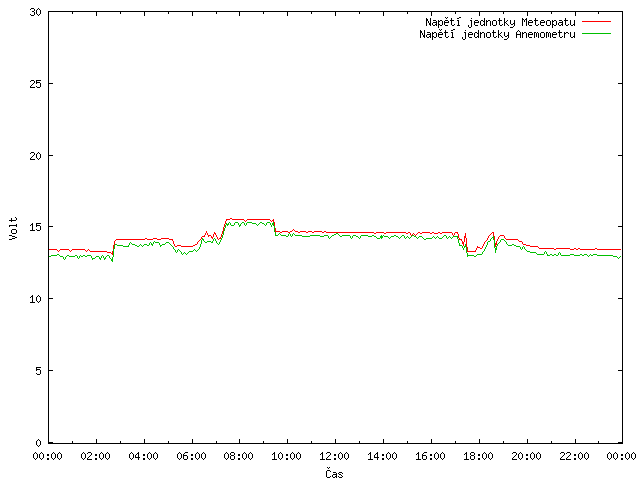Click the legend entry 'Napětí jednotky Anemometru'
The width and height of the screenshot is (640, 480).
click(497, 34)
